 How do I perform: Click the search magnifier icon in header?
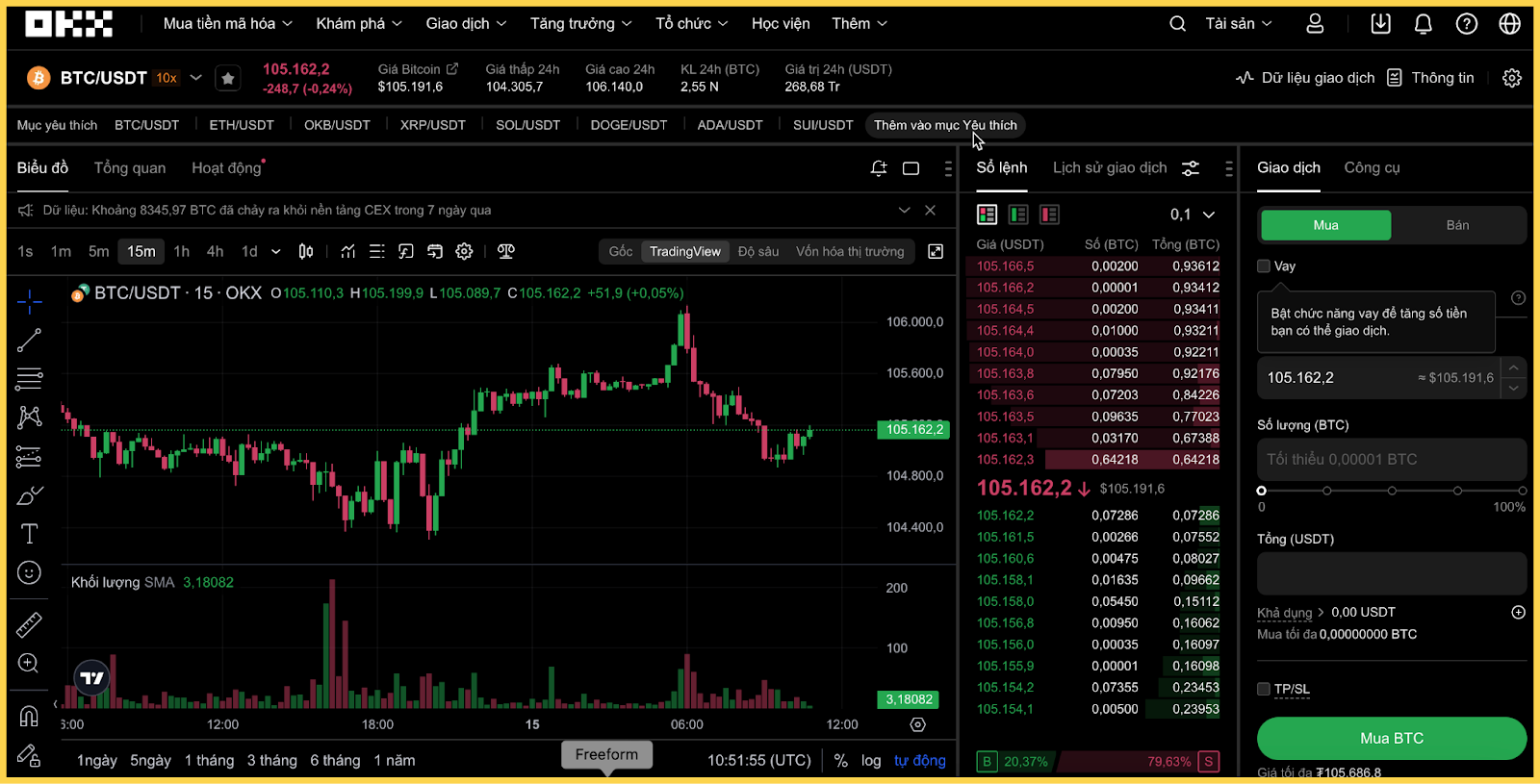pyautogui.click(x=1177, y=24)
